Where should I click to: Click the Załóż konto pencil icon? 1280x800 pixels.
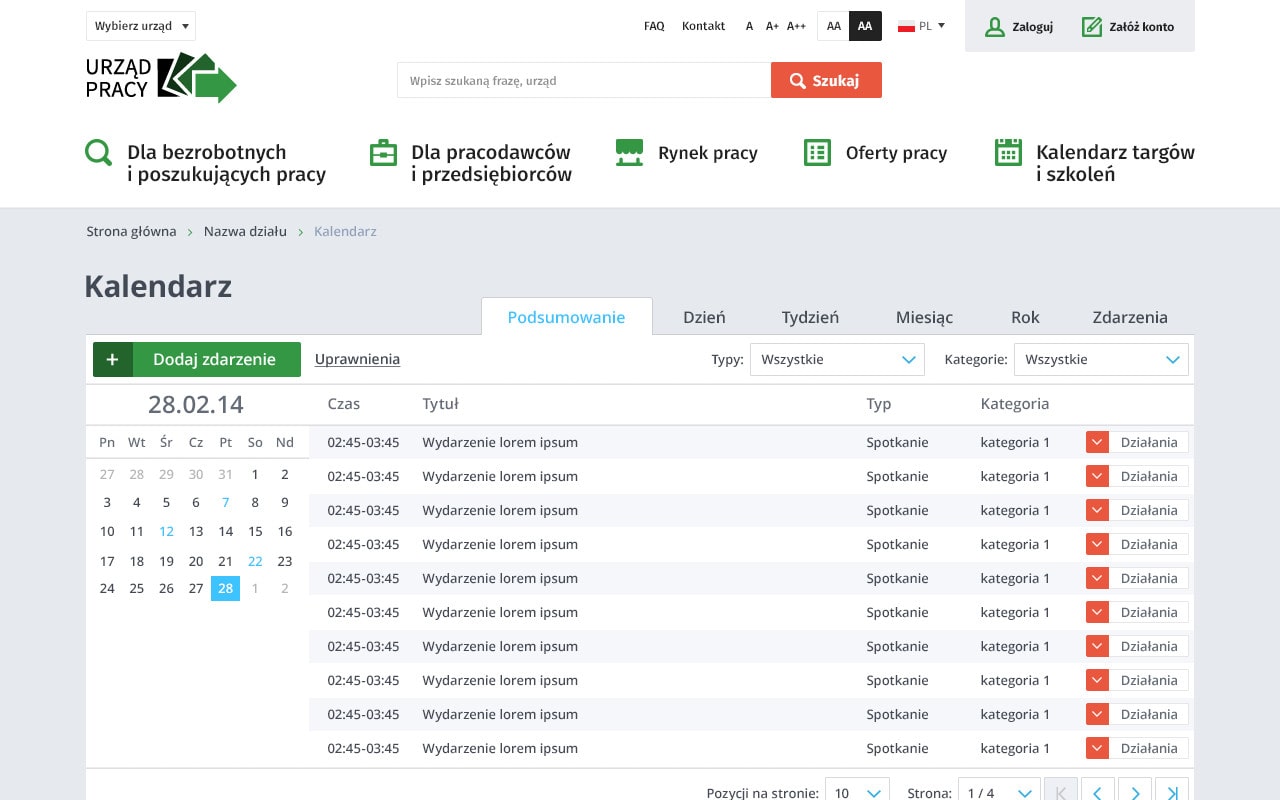[x=1092, y=27]
